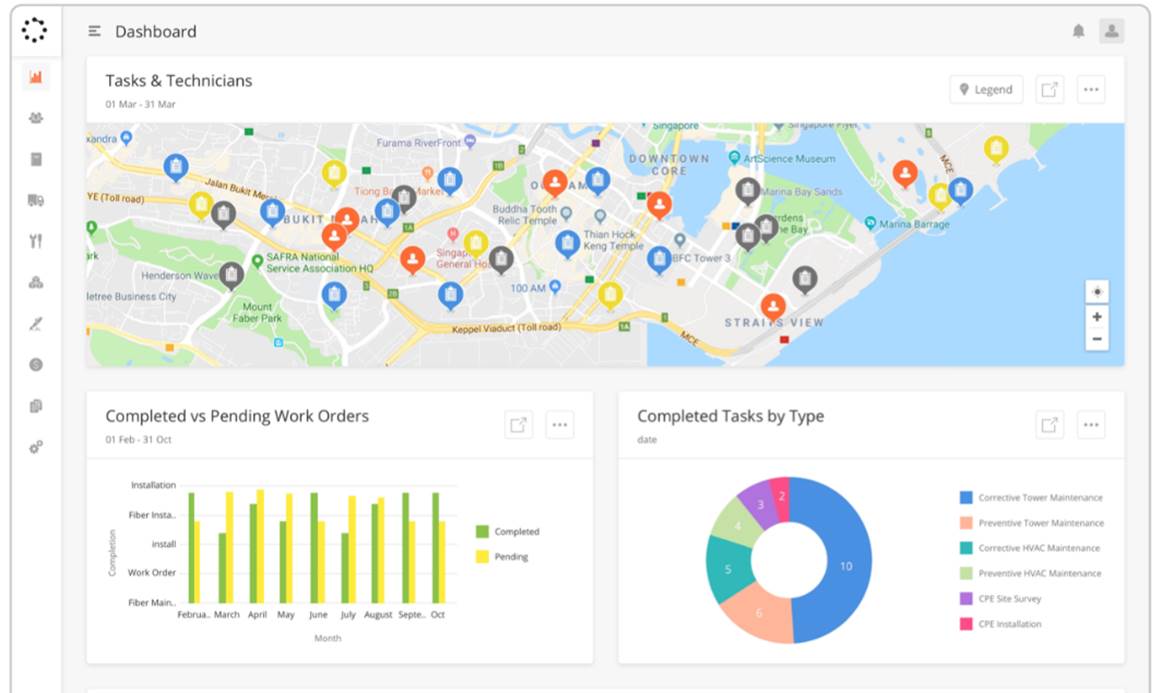
Task: Click the Corrective Tower Maintenance blue legend swatch
Action: point(966,497)
